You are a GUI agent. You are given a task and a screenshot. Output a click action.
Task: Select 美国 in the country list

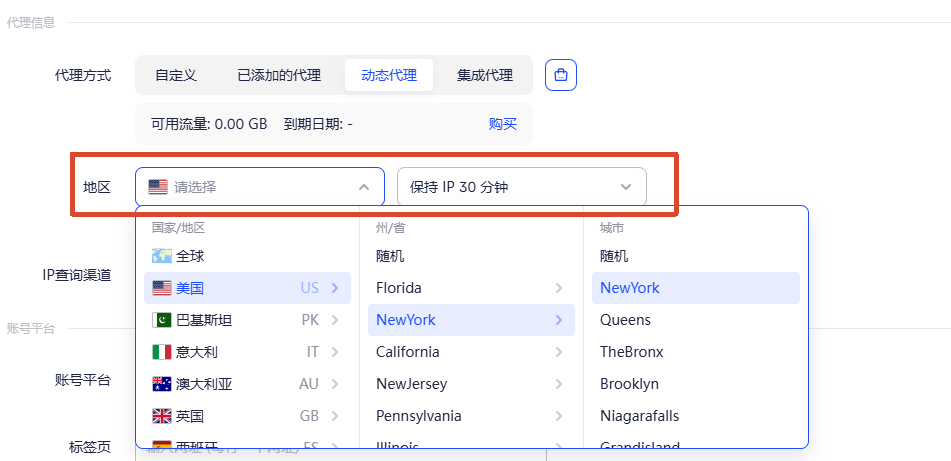tap(247, 288)
